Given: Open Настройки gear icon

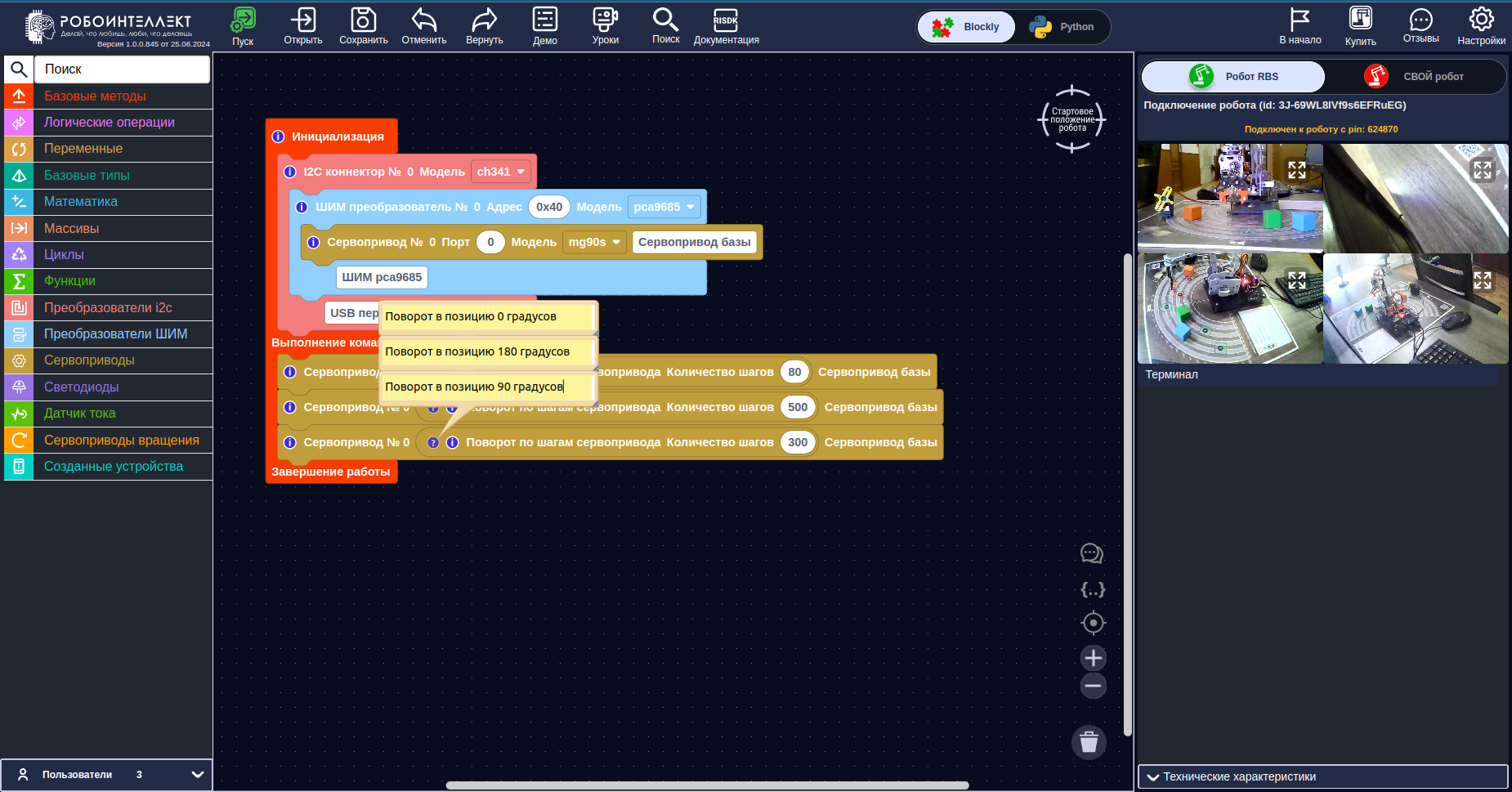Looking at the screenshot, I should coord(1482,19).
